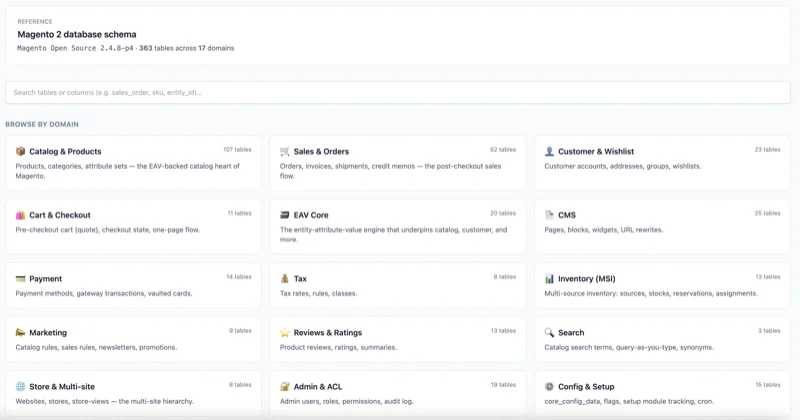Open the EAV Core domain title
This screenshot has width=800, height=420.
311,215
